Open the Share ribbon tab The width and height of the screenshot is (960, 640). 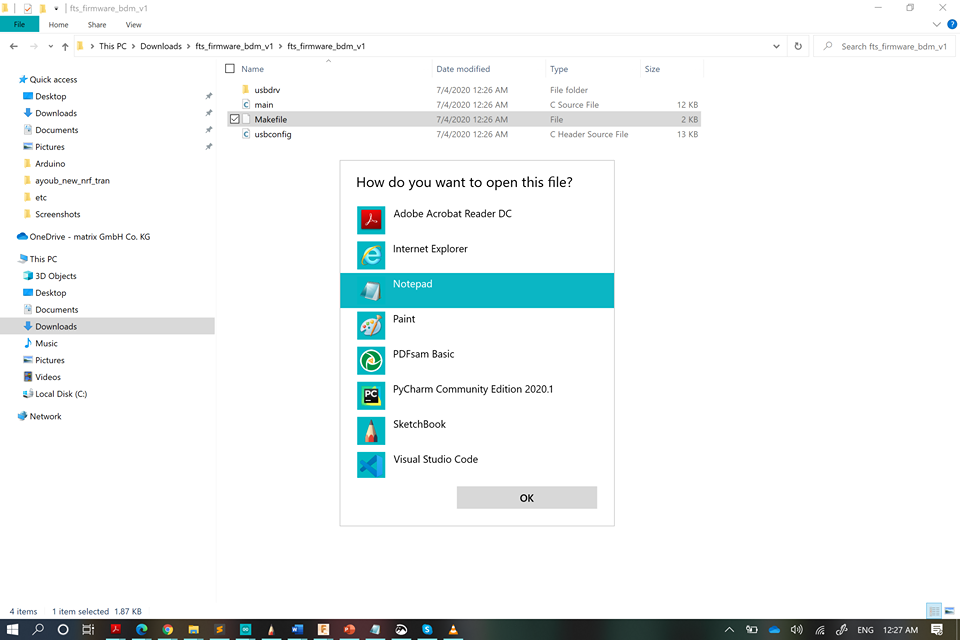[97, 24]
